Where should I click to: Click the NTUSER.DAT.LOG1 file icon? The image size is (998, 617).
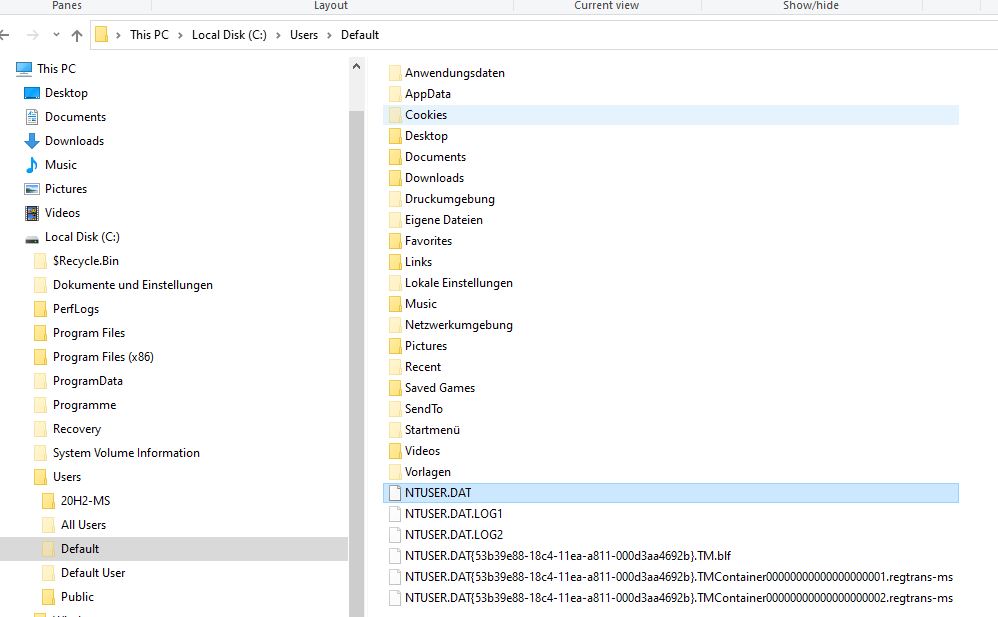coord(395,514)
